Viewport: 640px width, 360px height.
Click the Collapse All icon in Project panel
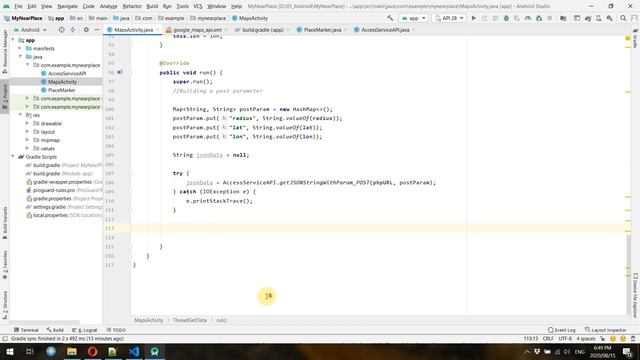point(73,30)
